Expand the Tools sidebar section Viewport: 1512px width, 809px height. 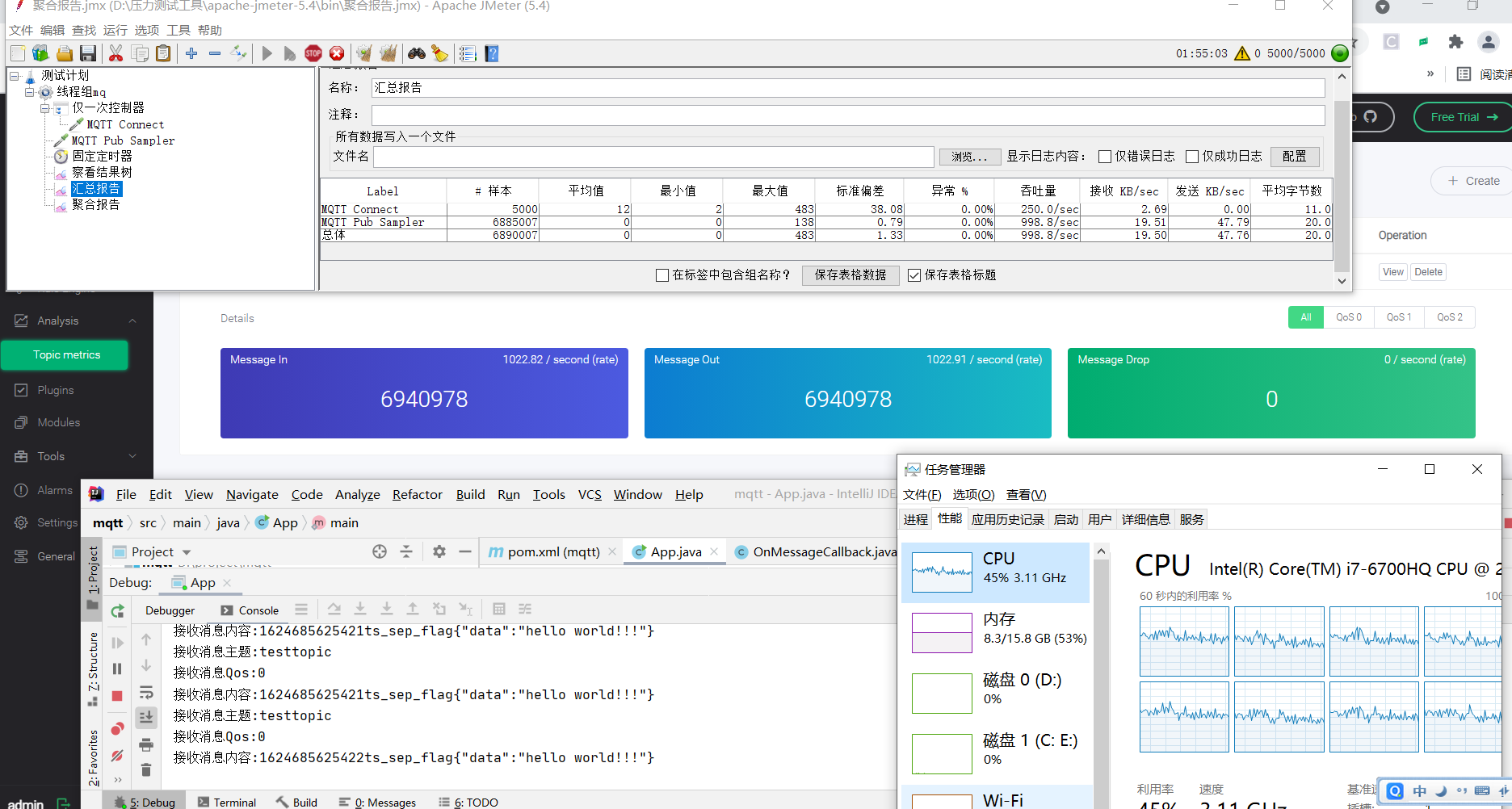132,456
